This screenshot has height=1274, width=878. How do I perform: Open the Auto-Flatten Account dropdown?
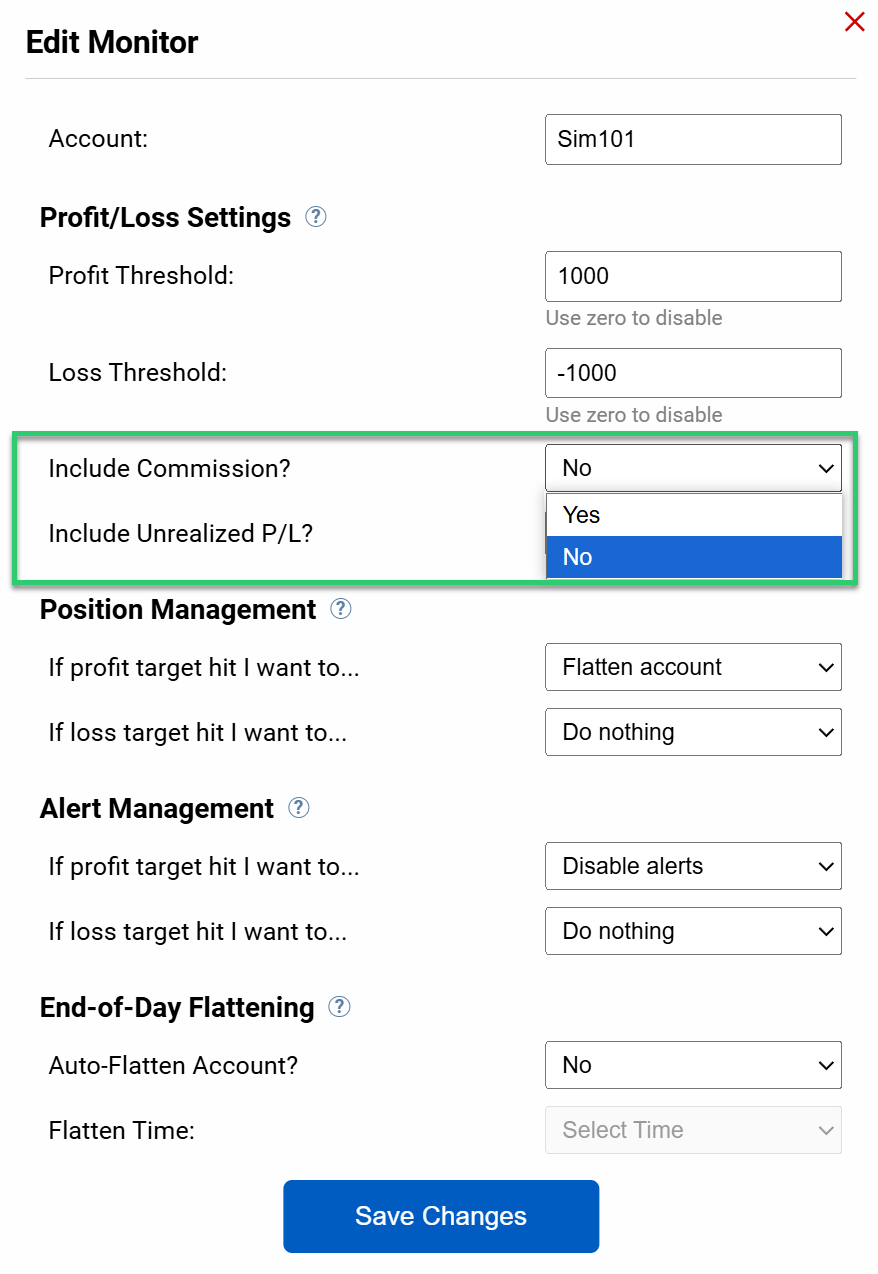coord(693,1065)
